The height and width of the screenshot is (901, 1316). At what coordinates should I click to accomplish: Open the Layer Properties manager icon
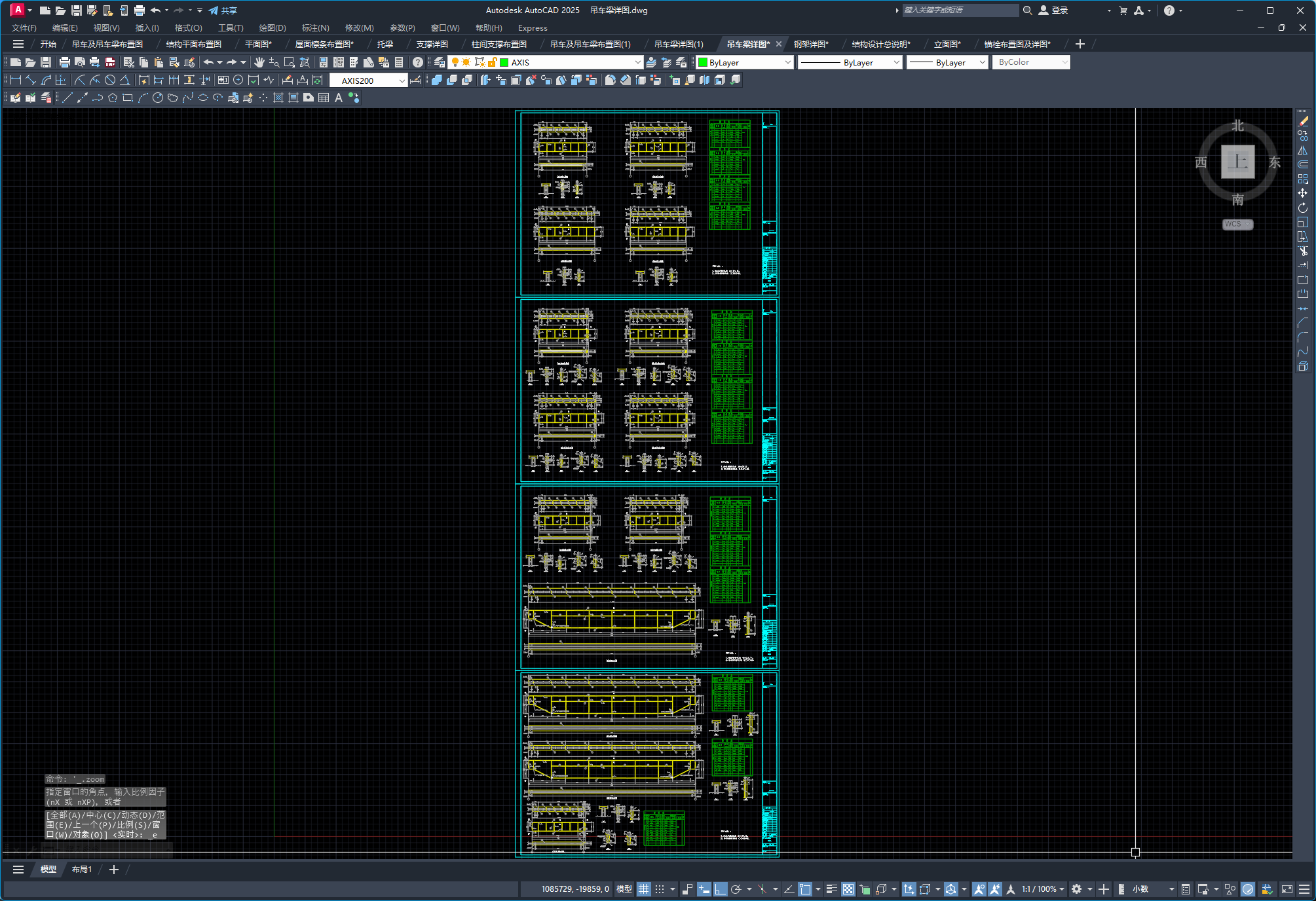[x=440, y=62]
